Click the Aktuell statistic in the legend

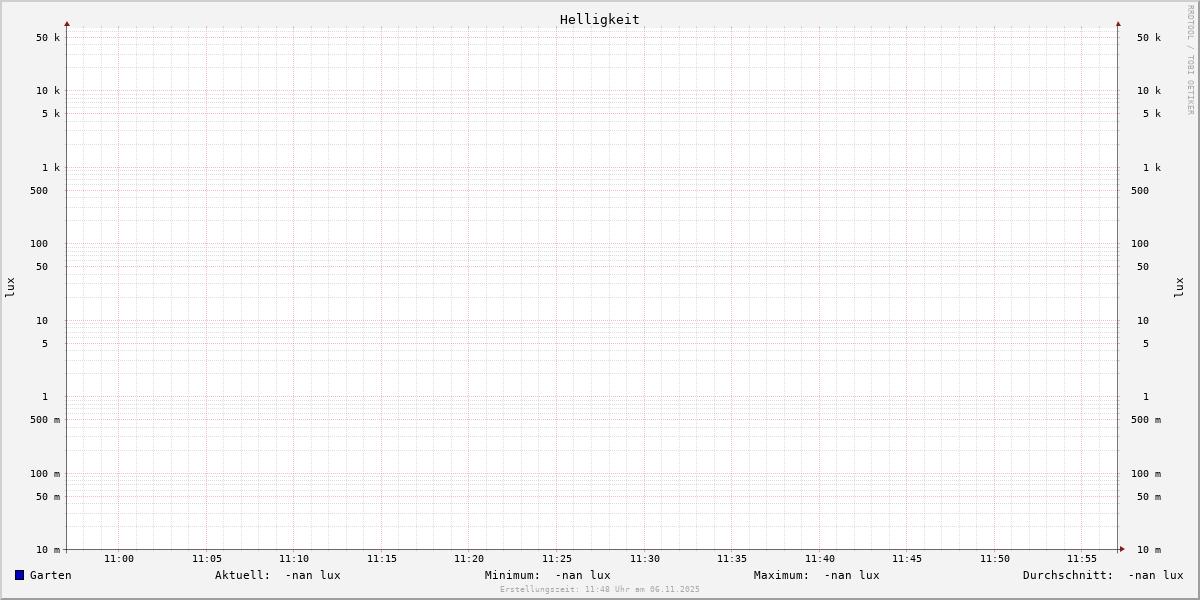(x=277, y=575)
